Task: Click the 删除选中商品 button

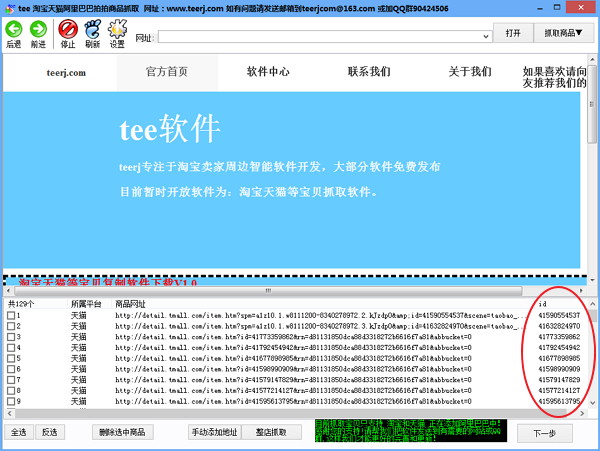Action: (122, 432)
